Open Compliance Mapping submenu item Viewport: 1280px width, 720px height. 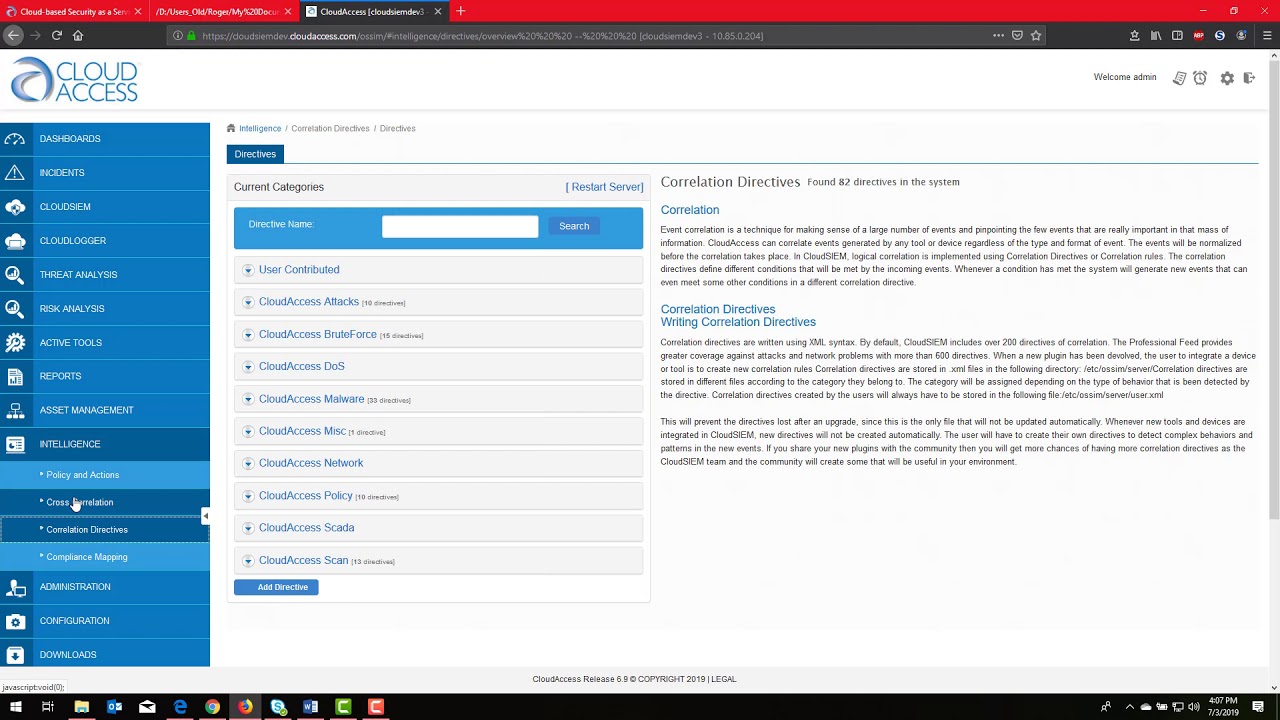(87, 557)
